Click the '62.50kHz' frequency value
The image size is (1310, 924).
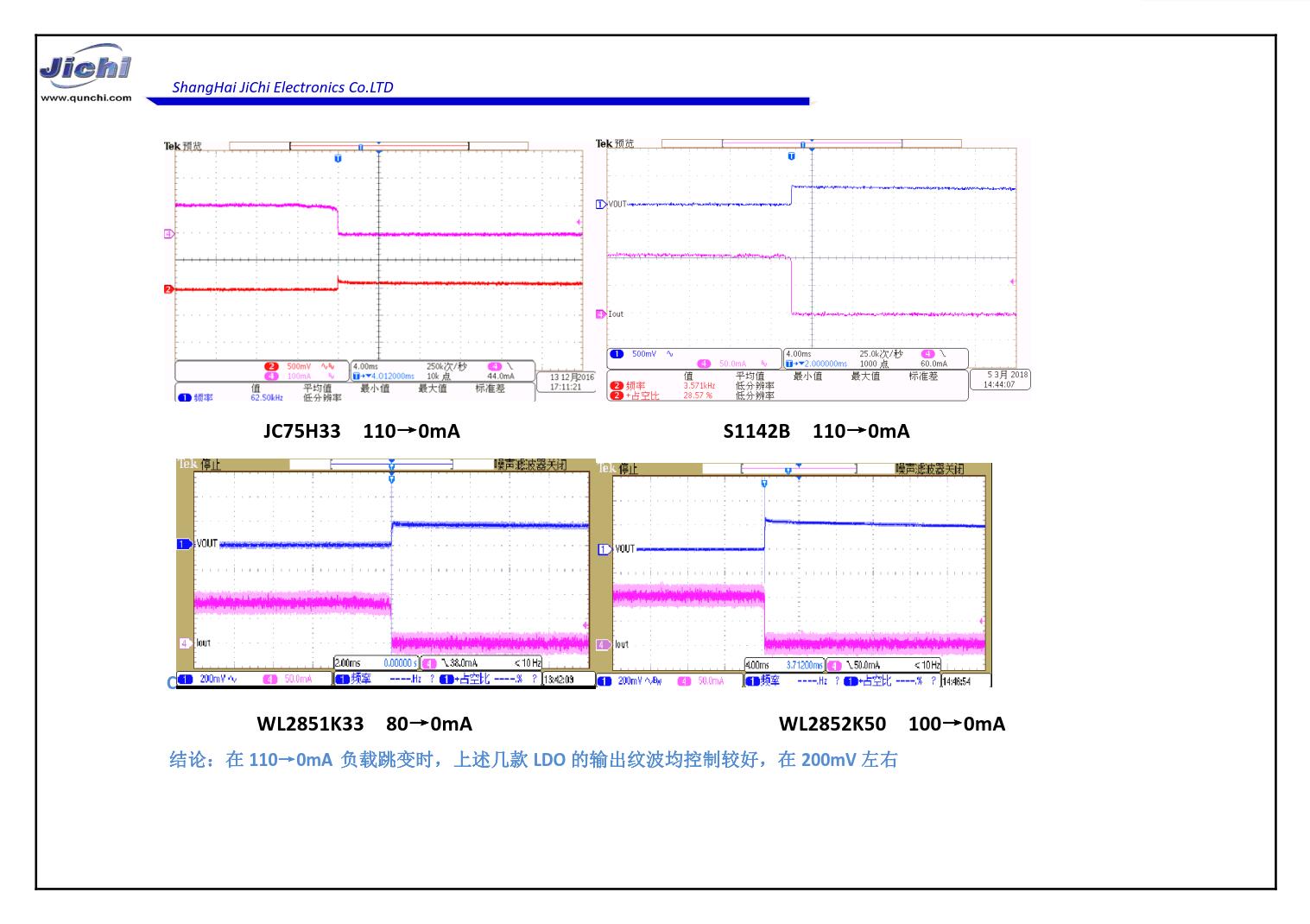pos(267,398)
